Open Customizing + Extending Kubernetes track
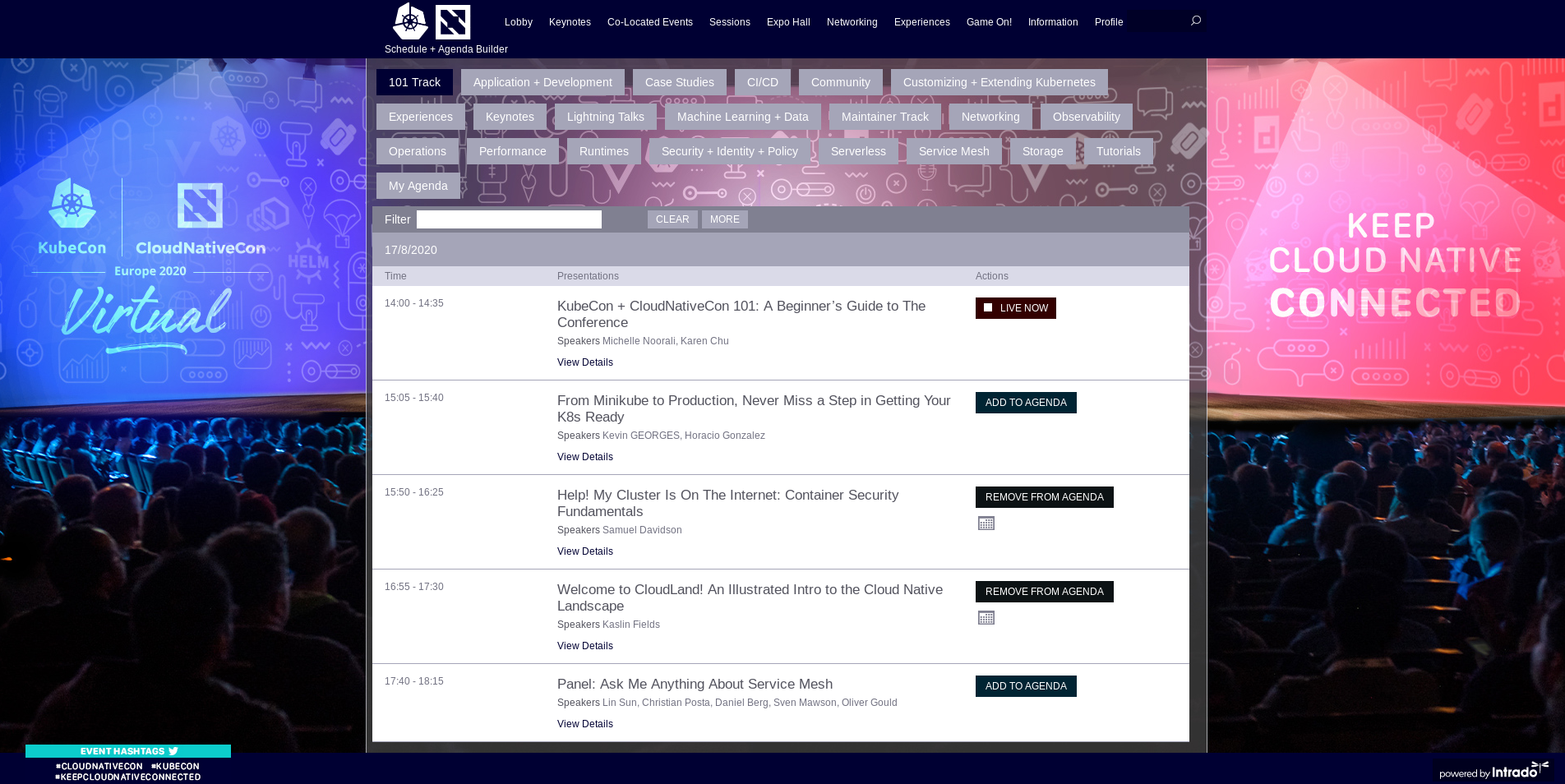This screenshot has width=1565, height=784. point(999,82)
